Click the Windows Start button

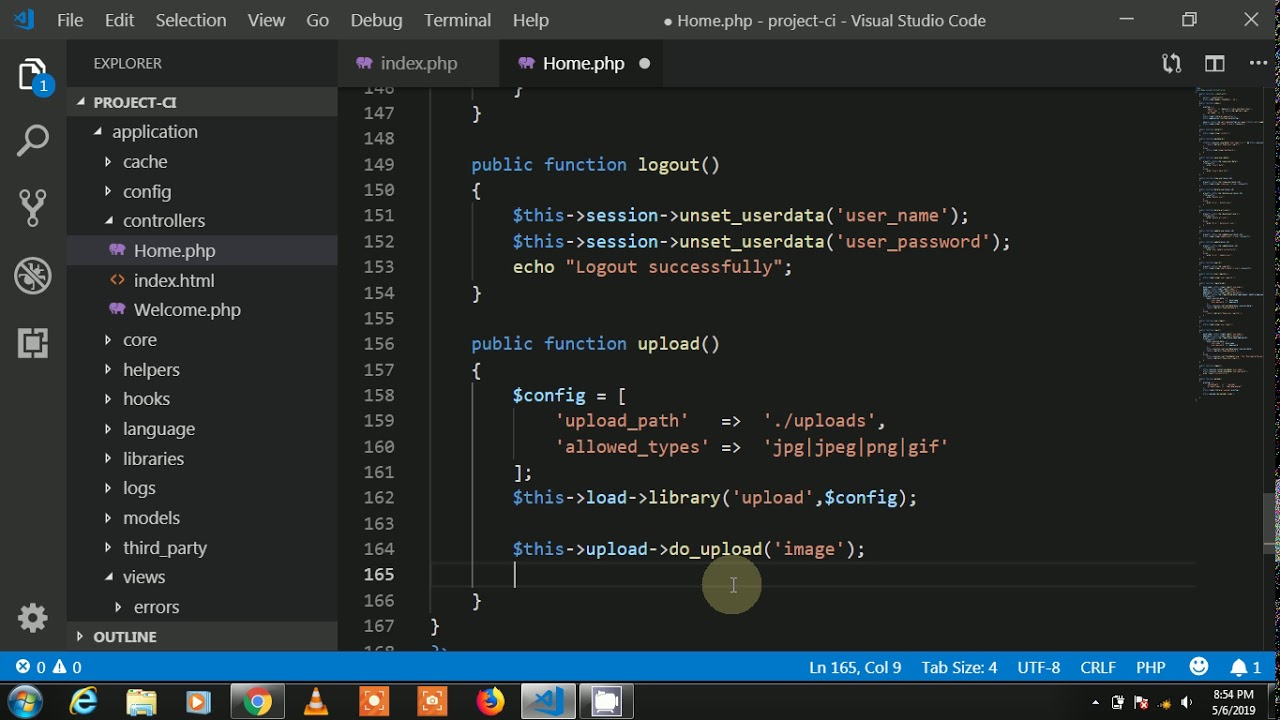click(x=25, y=702)
